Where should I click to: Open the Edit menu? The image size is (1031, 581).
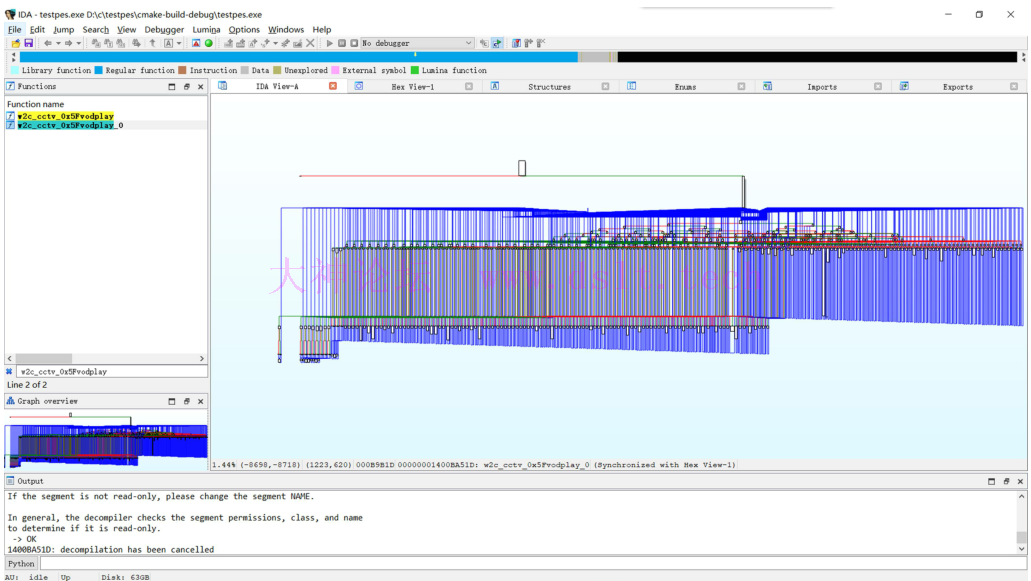coord(37,30)
